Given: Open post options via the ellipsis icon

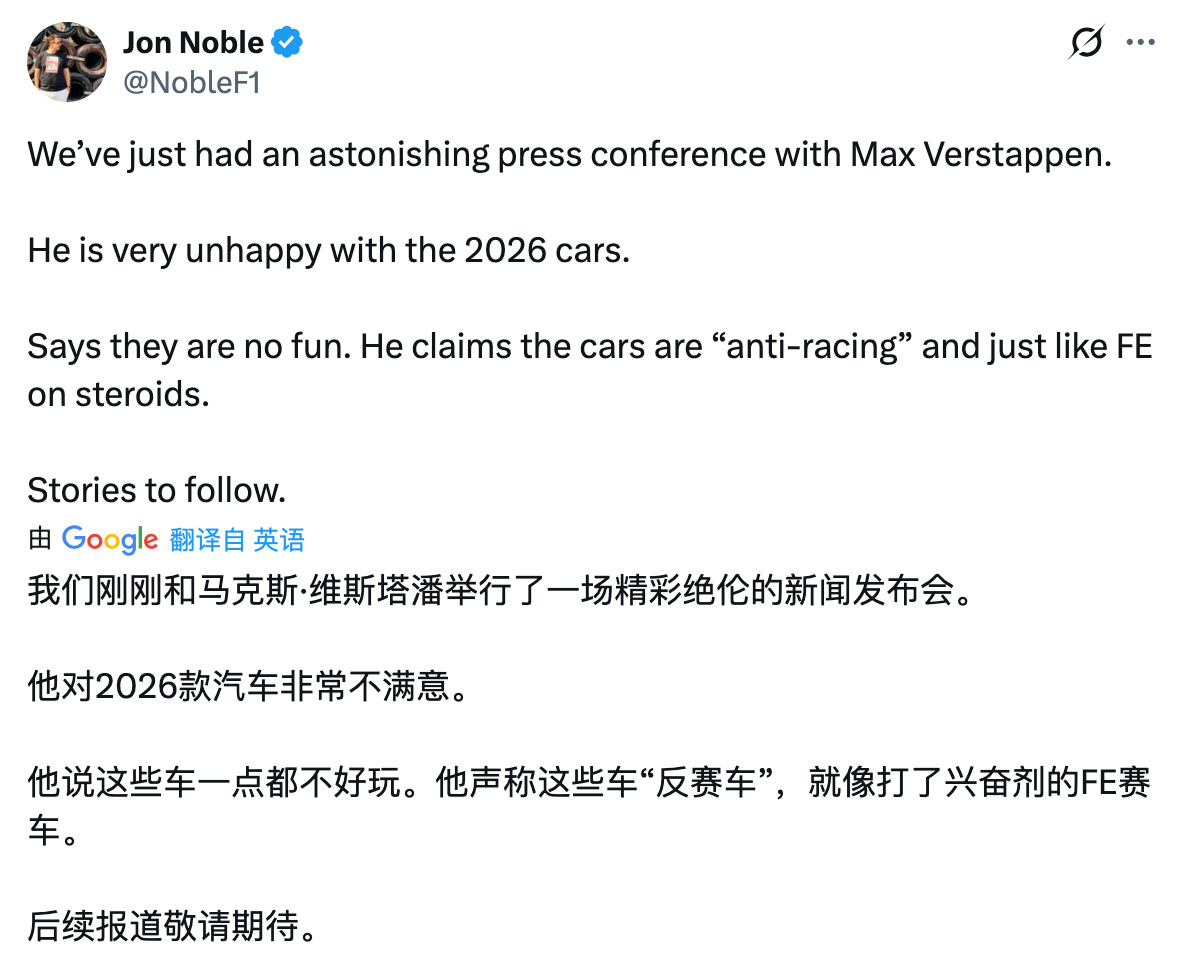Looking at the screenshot, I should pos(1141,42).
